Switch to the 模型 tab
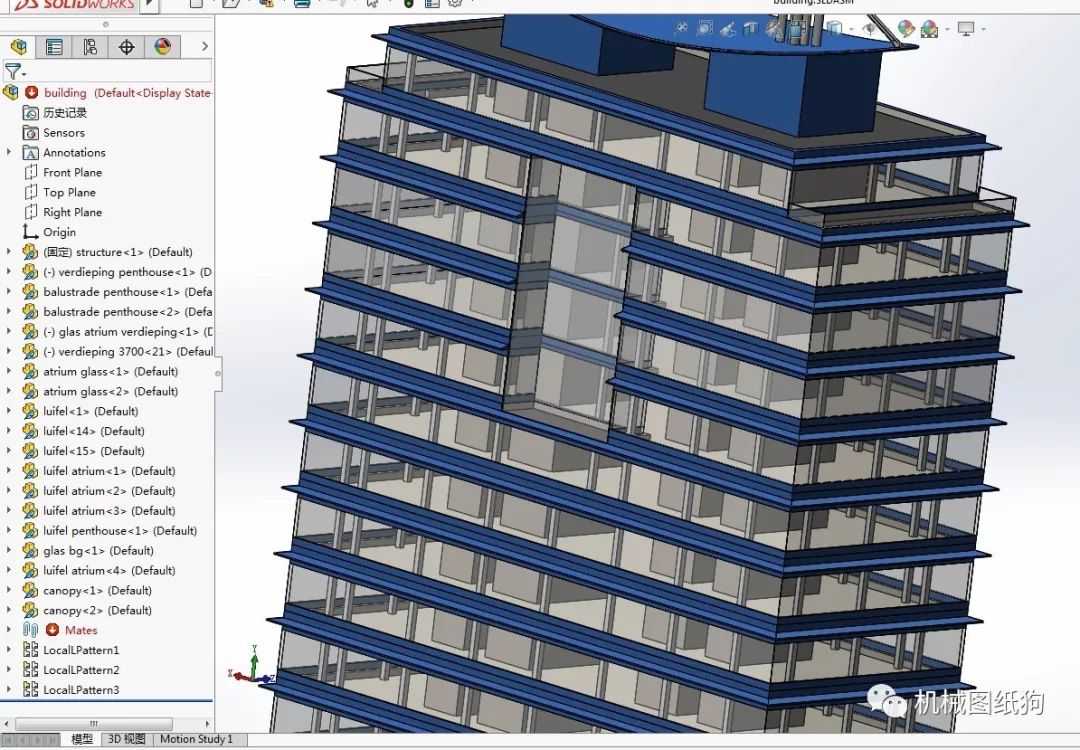The image size is (1080, 750). 82,739
